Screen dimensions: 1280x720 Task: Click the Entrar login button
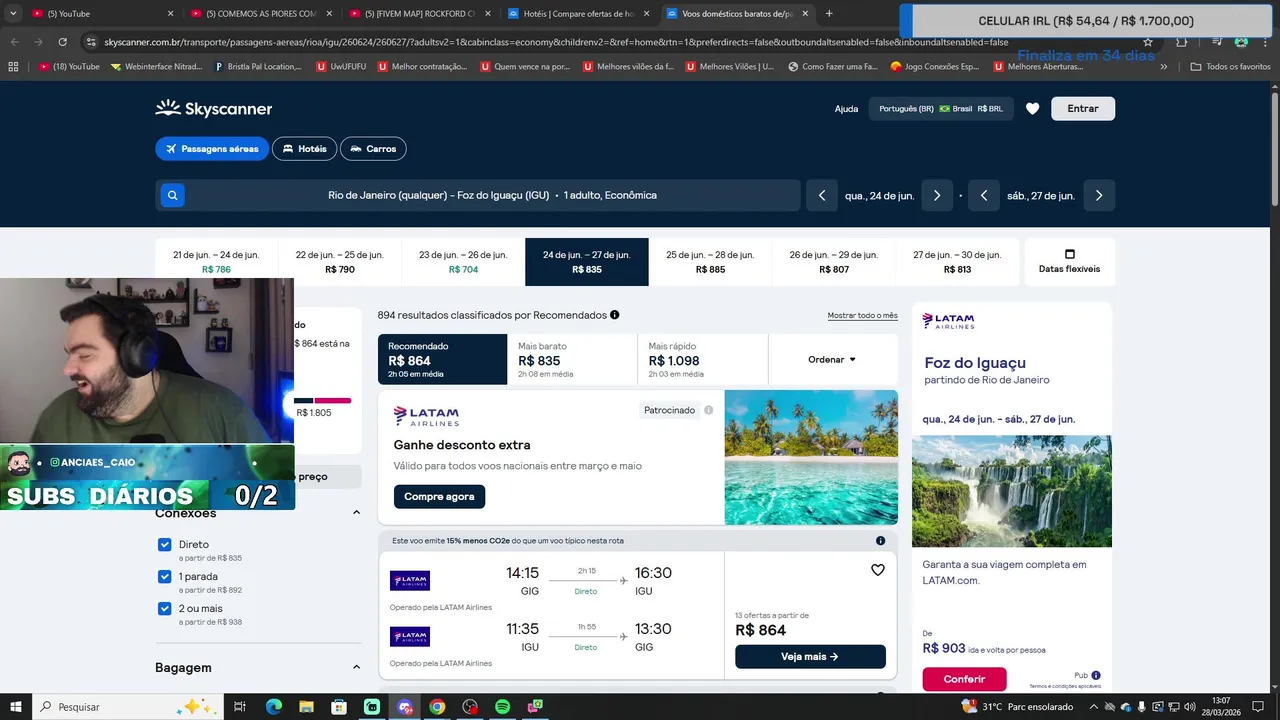[1083, 109]
